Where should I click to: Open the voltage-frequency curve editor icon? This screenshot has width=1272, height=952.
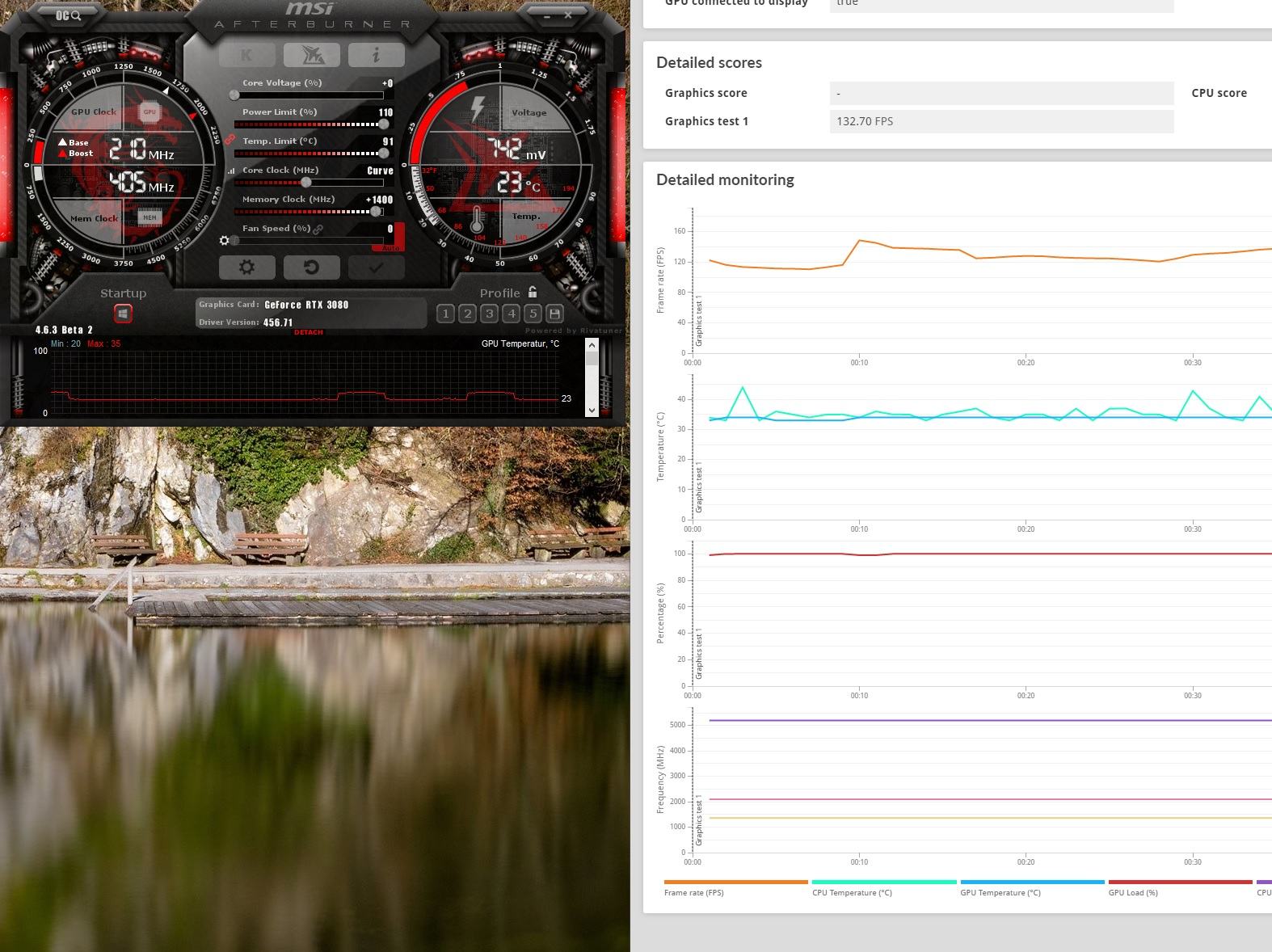pos(231,171)
